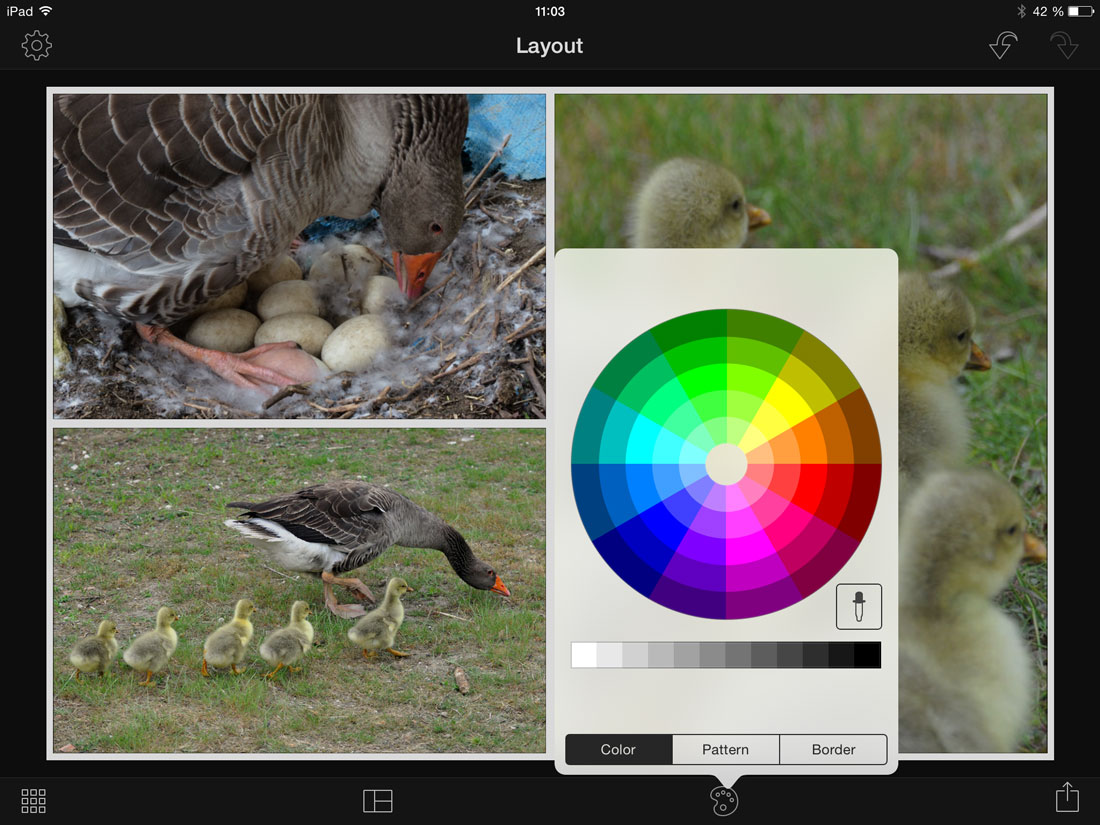
Task: Undo the last change
Action: tap(1003, 46)
